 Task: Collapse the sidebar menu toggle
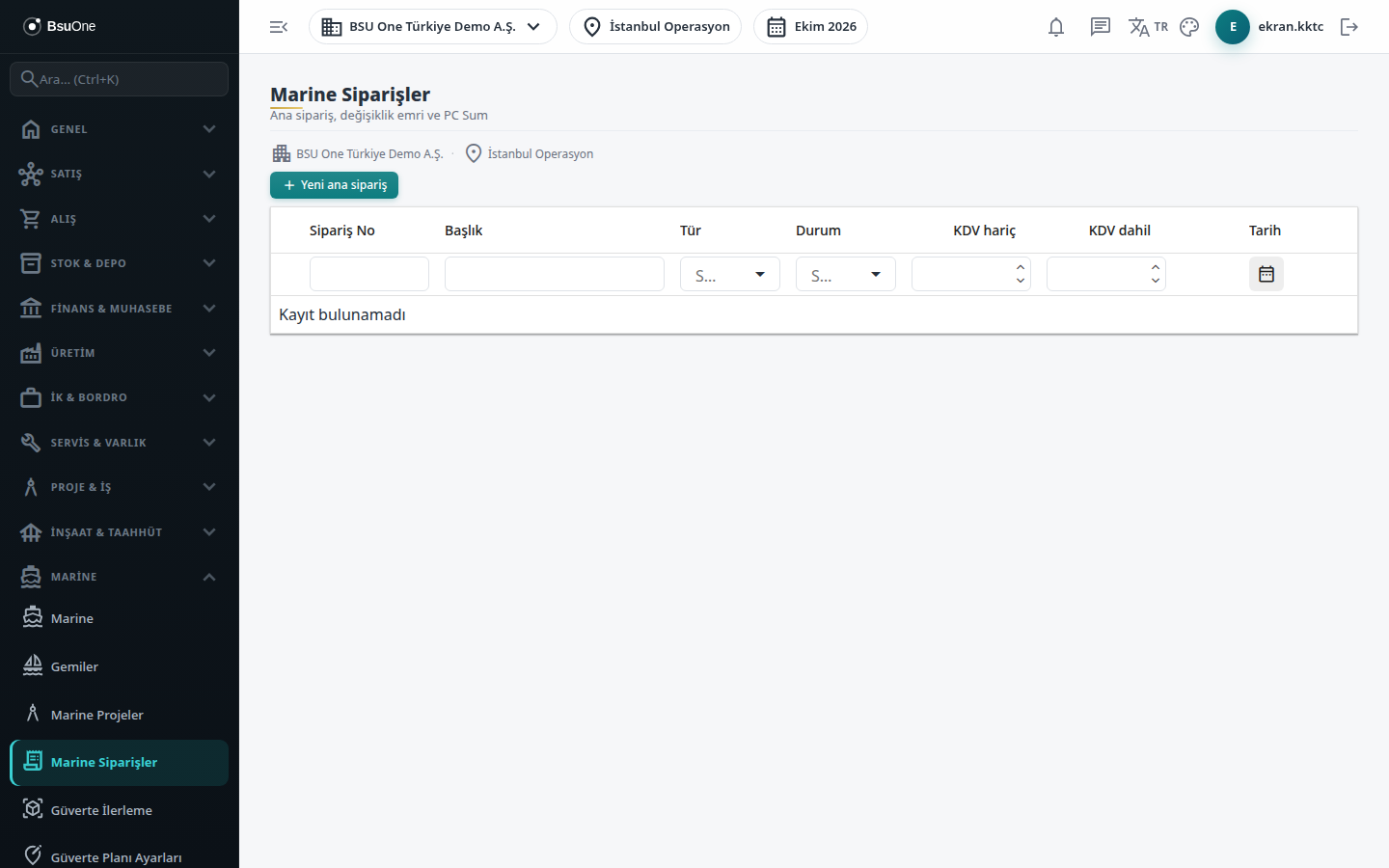pos(279,27)
